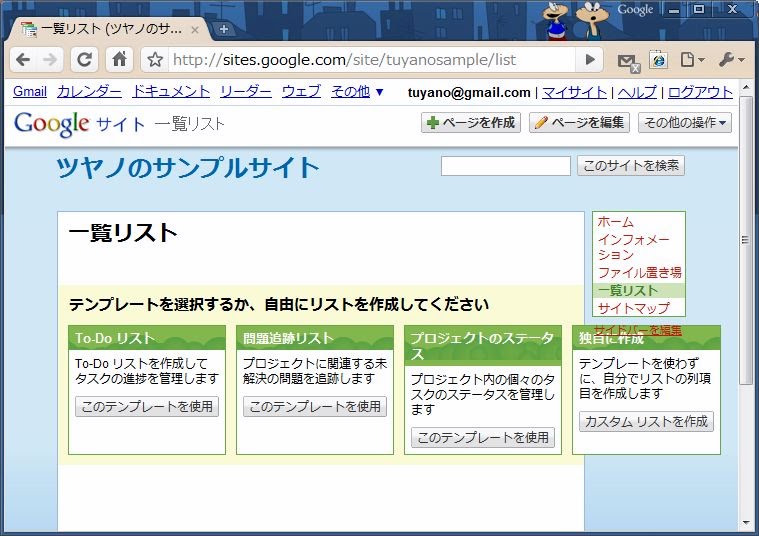Viewport: 759px width, 536px height.
Task: Open a new tab with the plus button
Action: point(223,29)
